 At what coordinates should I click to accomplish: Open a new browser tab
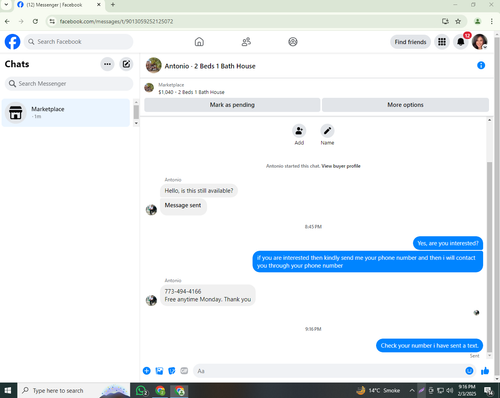[113, 5]
